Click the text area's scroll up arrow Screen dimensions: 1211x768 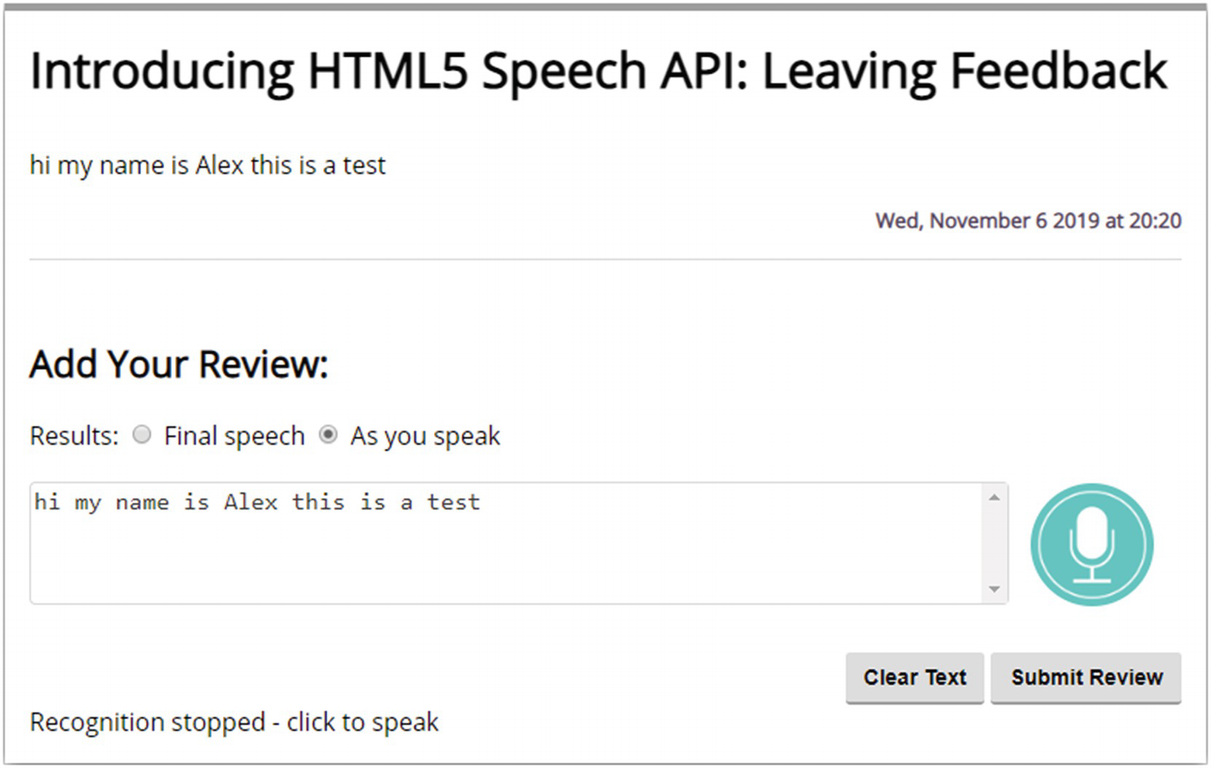(x=994, y=497)
